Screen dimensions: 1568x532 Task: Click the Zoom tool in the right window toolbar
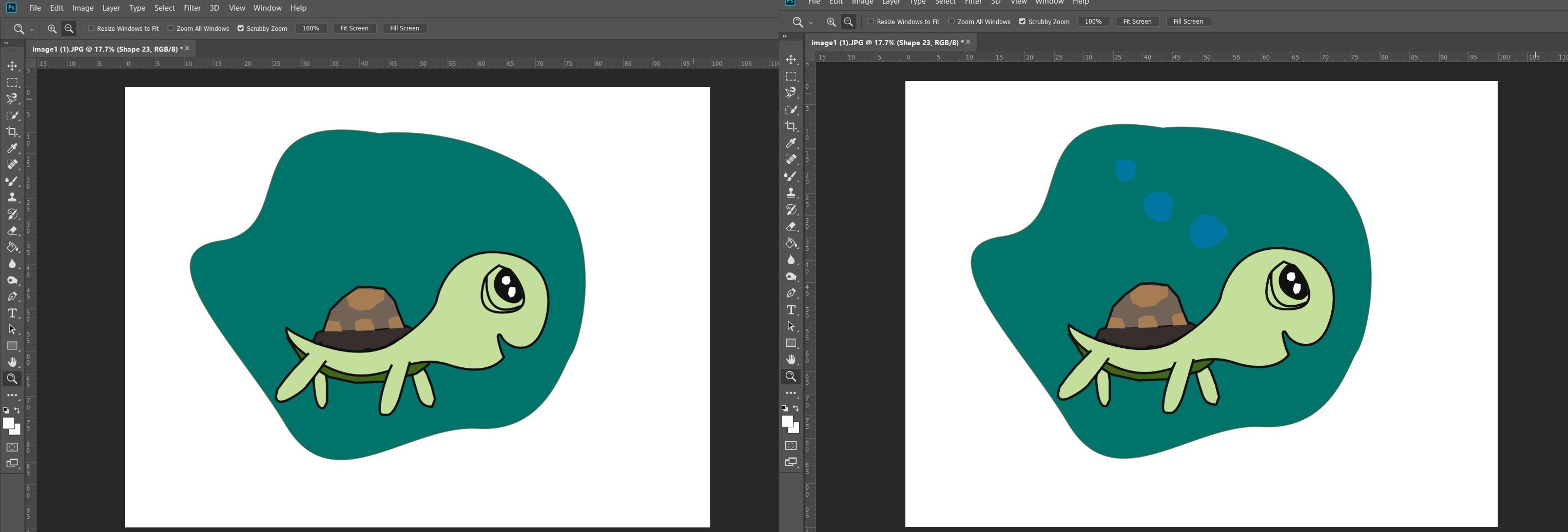791,376
